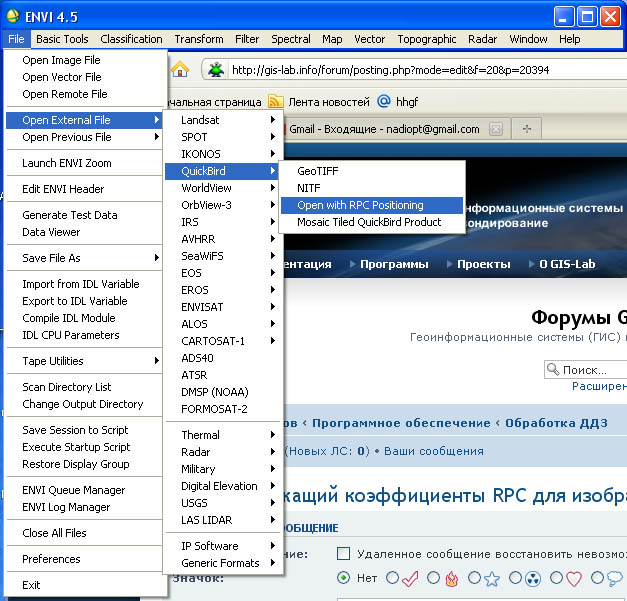Expand the WorldView submenu
Image resolution: width=627 pixels, height=601 pixels.
(x=224, y=188)
